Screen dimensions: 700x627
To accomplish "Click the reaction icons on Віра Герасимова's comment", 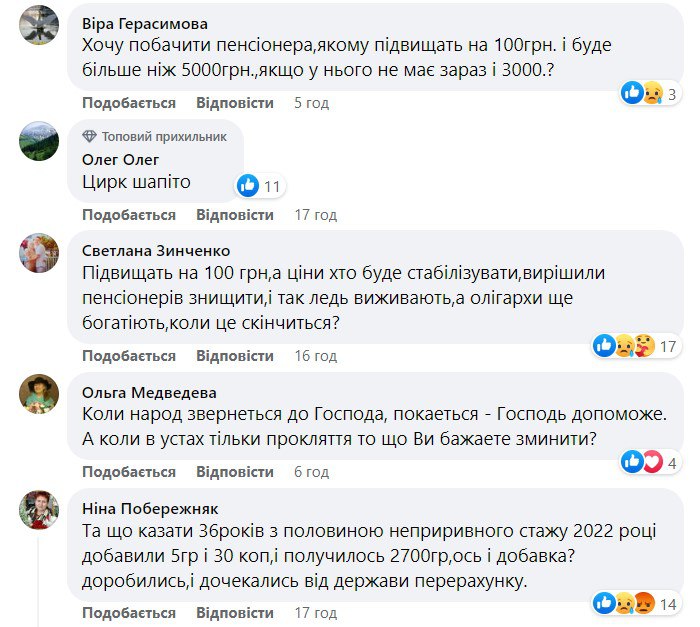I will [x=643, y=94].
